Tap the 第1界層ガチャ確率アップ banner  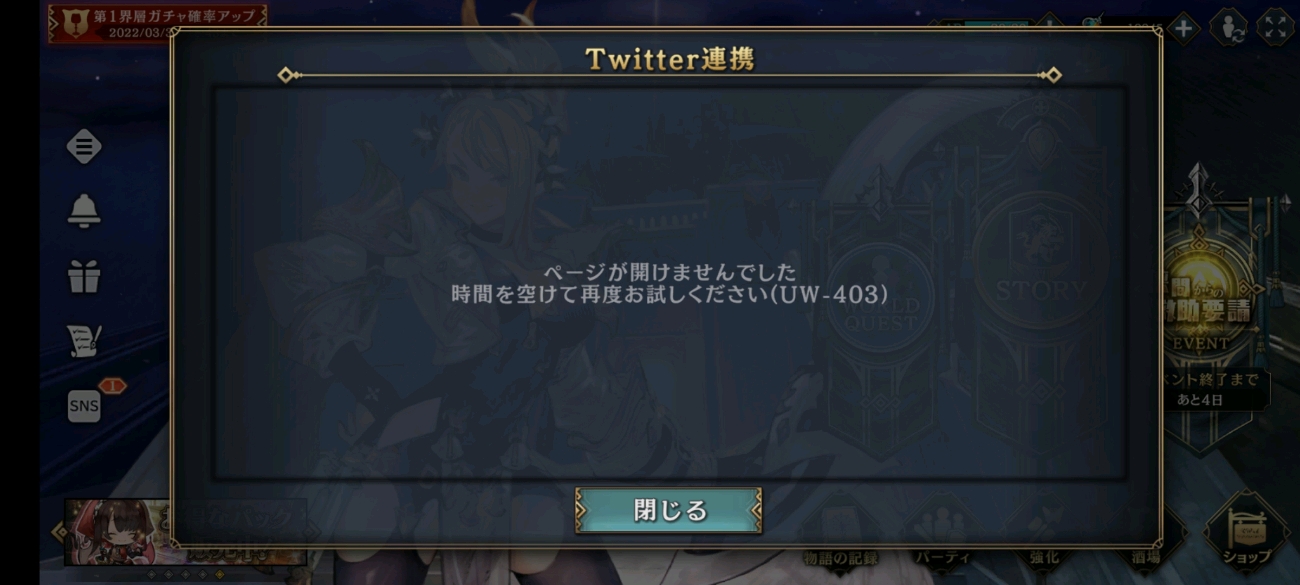click(x=158, y=23)
